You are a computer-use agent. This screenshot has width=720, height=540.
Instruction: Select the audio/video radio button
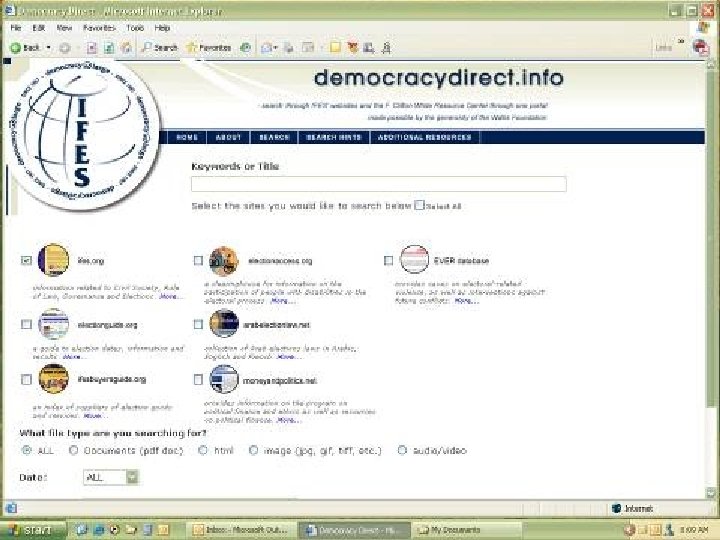coord(402,450)
